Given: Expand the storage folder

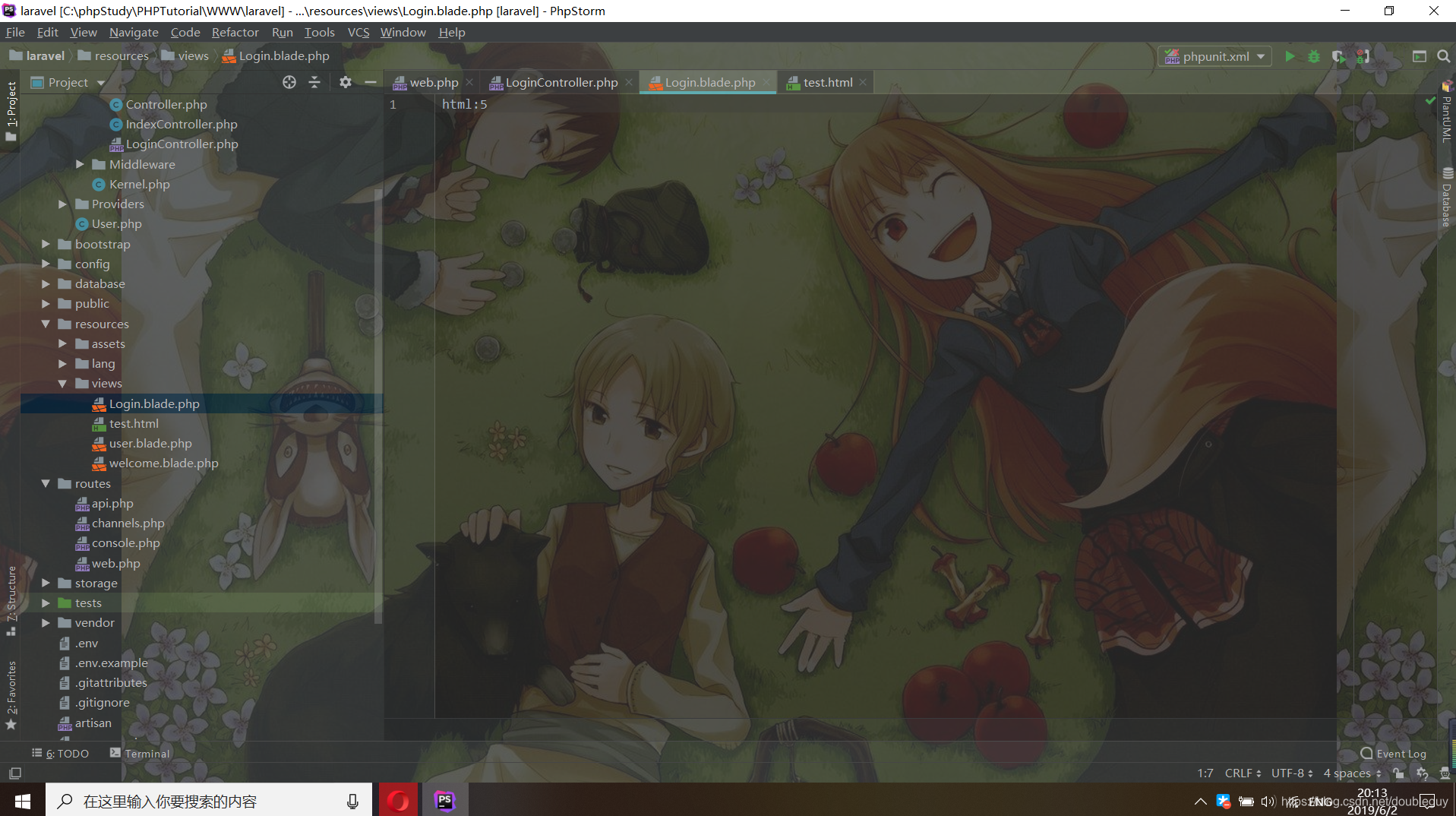Looking at the screenshot, I should [x=46, y=583].
